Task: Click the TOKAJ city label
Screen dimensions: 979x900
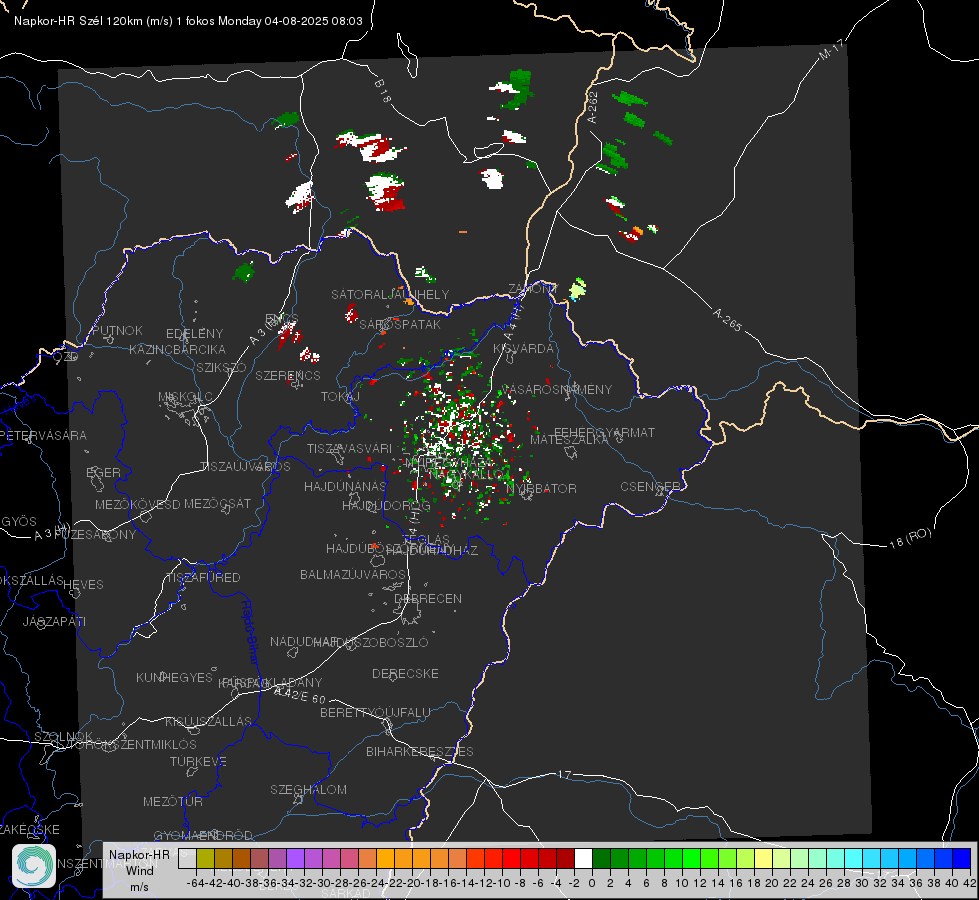Action: (340, 397)
